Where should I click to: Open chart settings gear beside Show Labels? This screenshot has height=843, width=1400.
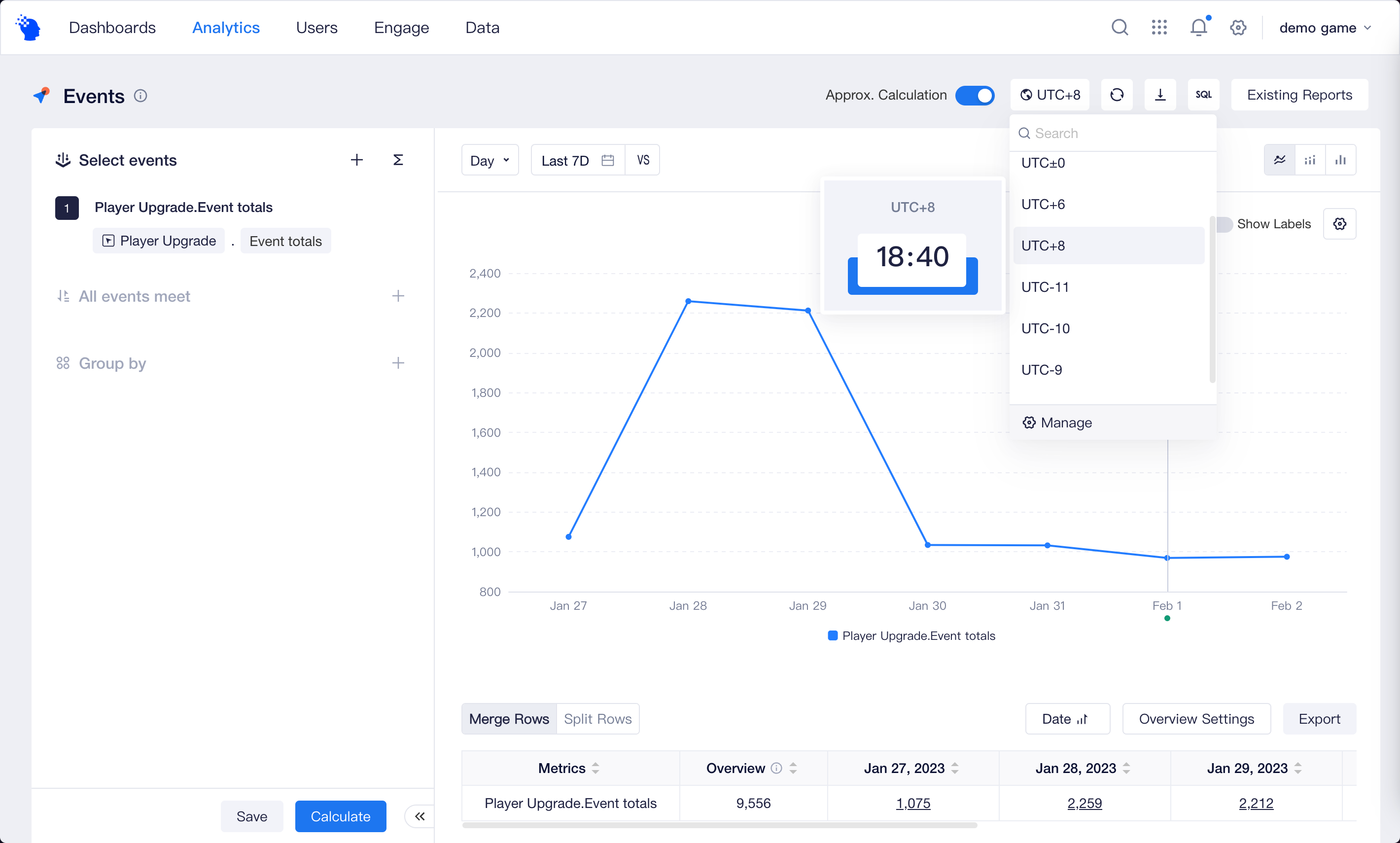1339,224
